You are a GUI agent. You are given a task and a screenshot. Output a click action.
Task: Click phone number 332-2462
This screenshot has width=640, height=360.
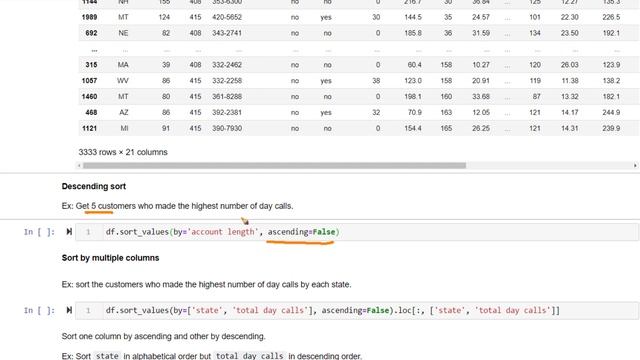click(x=227, y=65)
